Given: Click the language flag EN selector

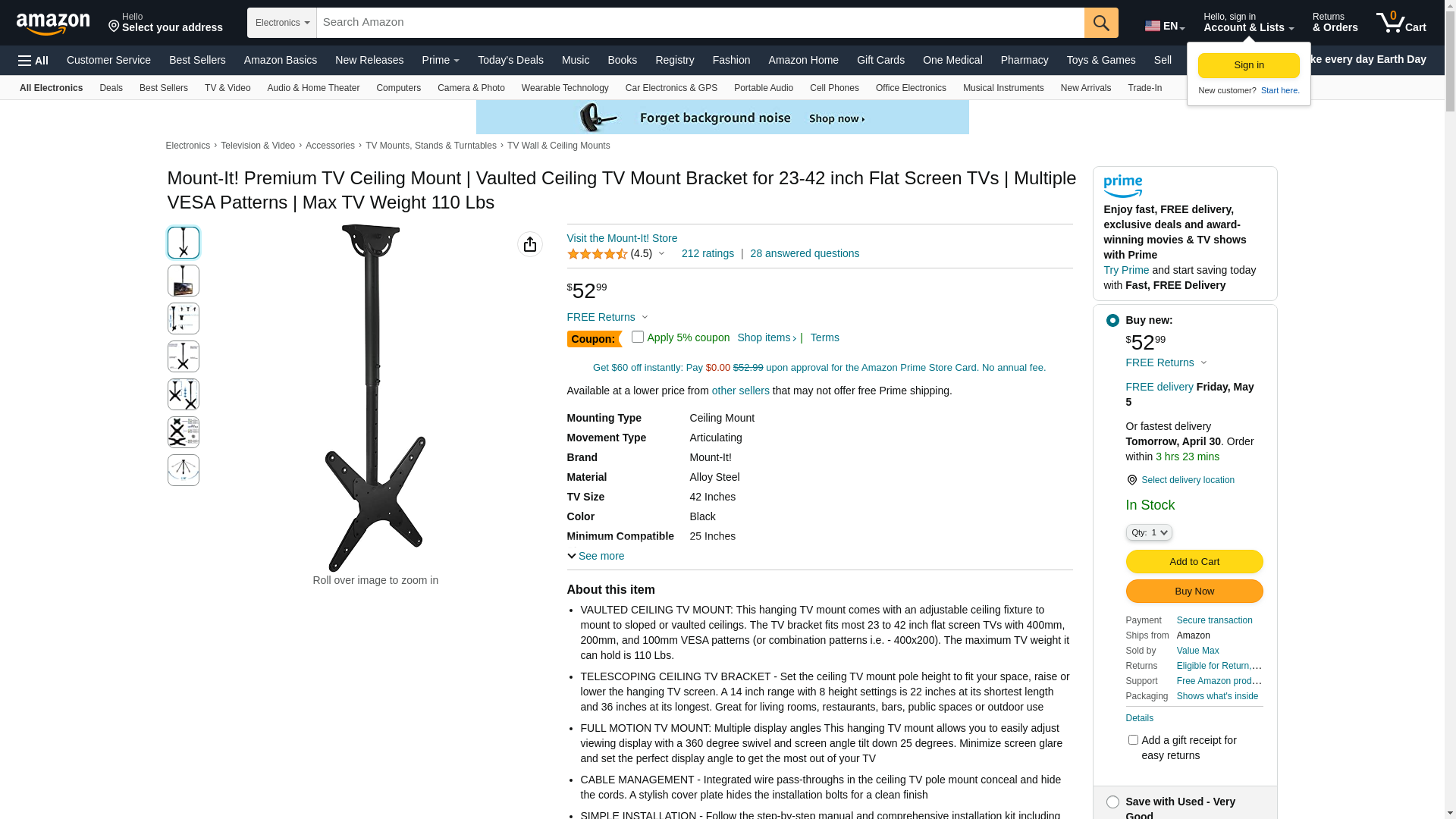Looking at the screenshot, I should pyautogui.click(x=1164, y=26).
